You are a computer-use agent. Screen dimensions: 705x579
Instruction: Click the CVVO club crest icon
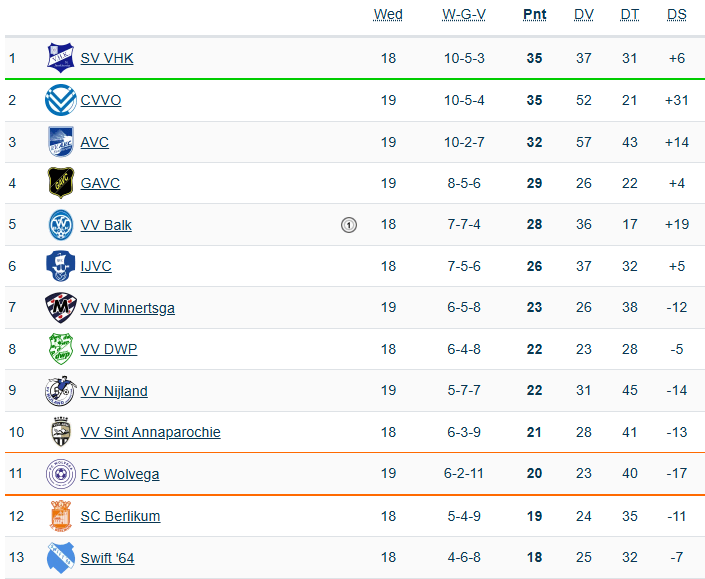click(x=61, y=100)
